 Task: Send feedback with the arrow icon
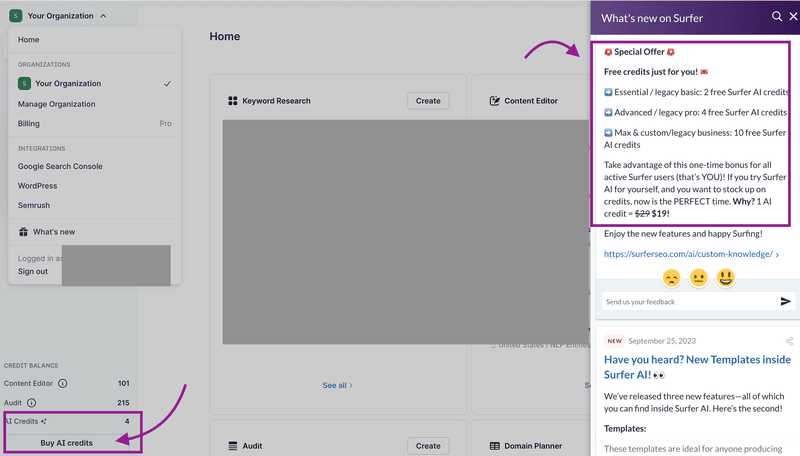coord(786,301)
